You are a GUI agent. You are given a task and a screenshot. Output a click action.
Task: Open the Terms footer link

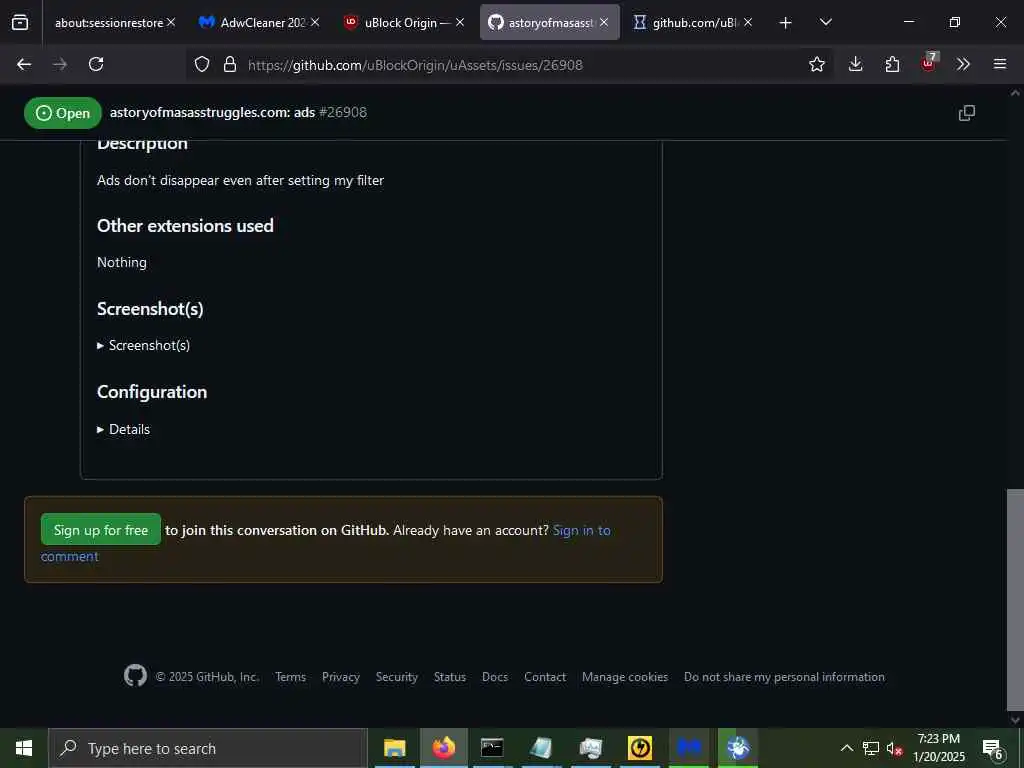[x=290, y=677]
